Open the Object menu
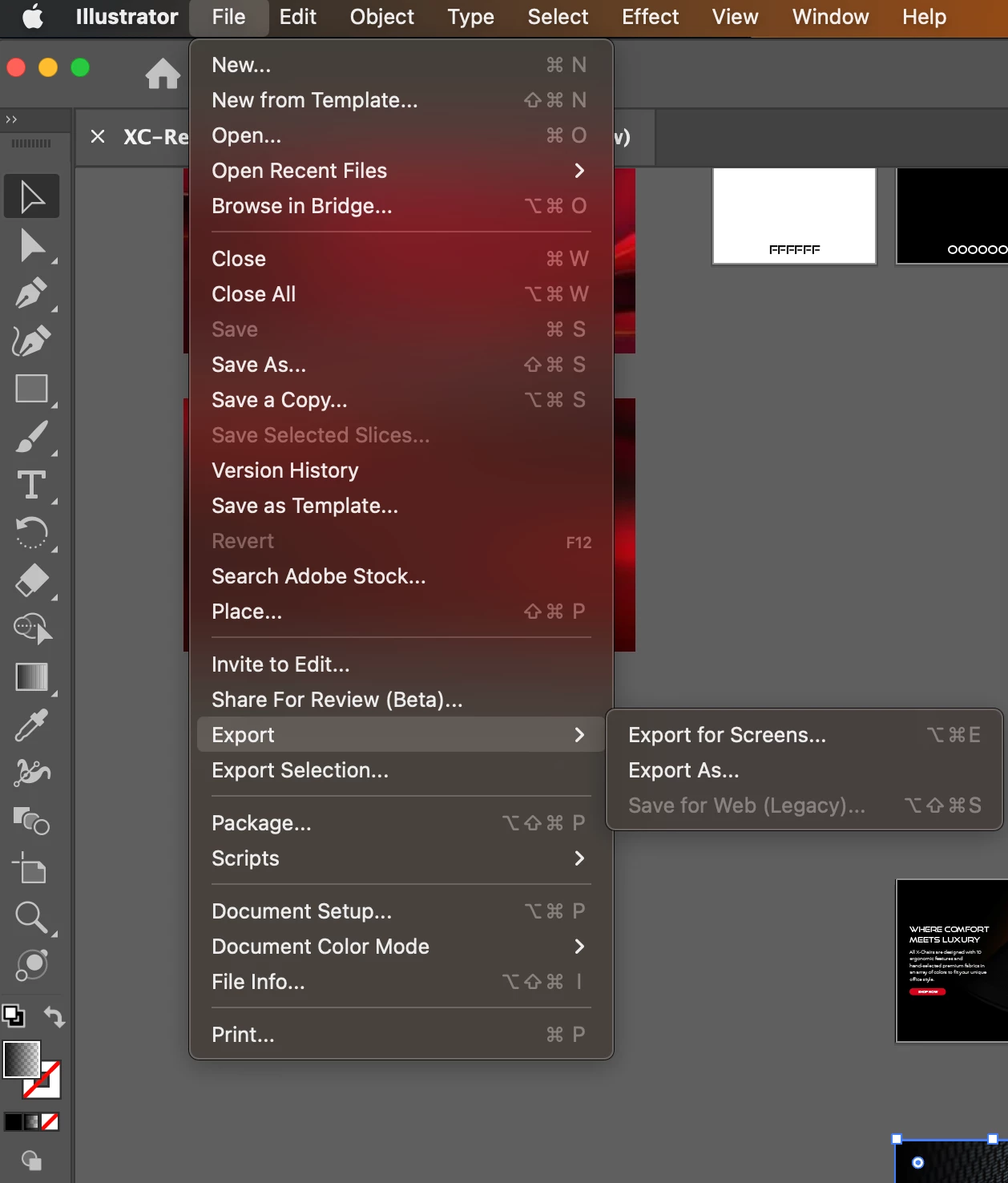Viewport: 1008px width, 1183px height. (x=382, y=17)
